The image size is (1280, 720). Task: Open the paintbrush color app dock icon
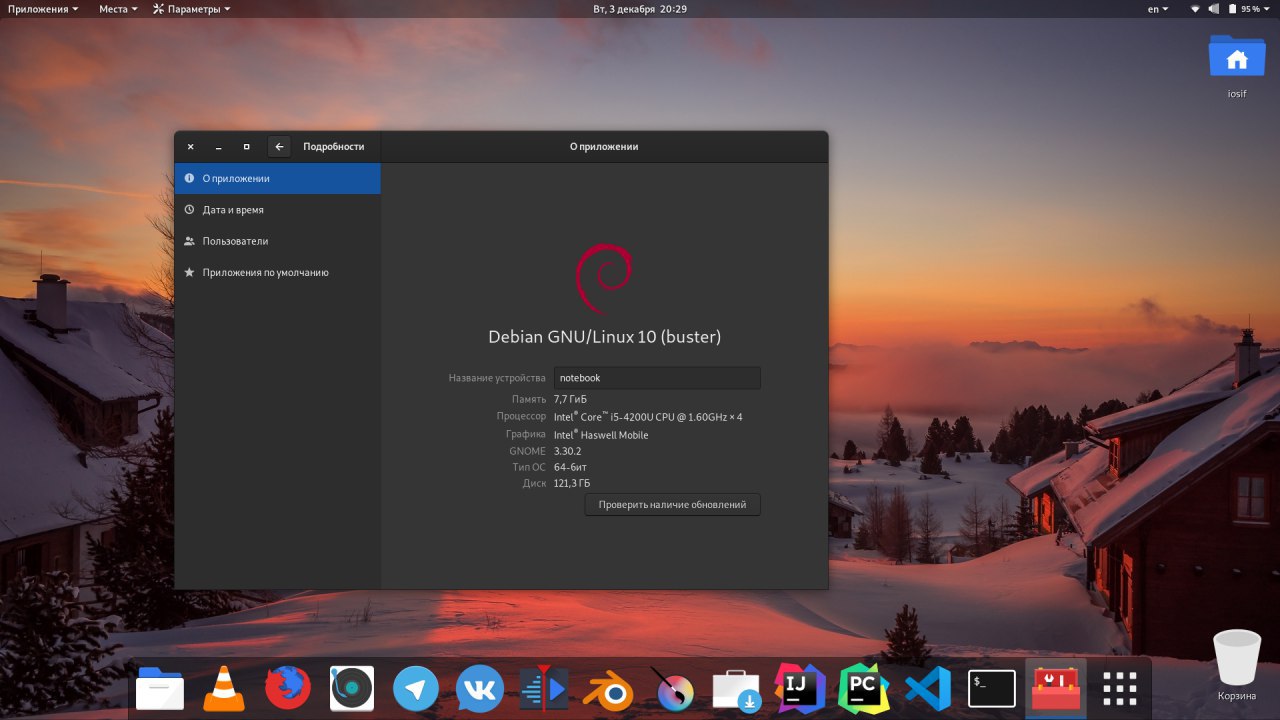672,688
